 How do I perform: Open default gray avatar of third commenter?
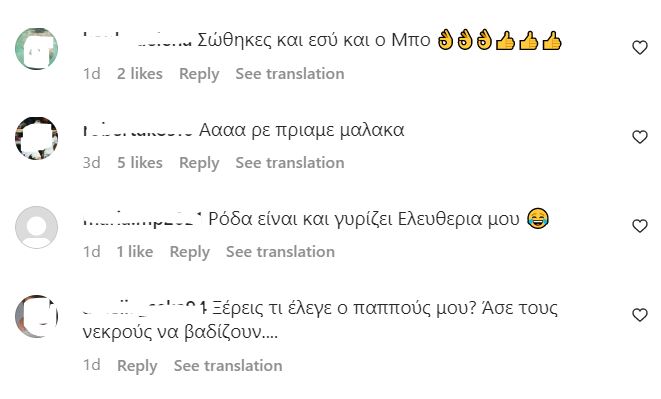point(36,227)
